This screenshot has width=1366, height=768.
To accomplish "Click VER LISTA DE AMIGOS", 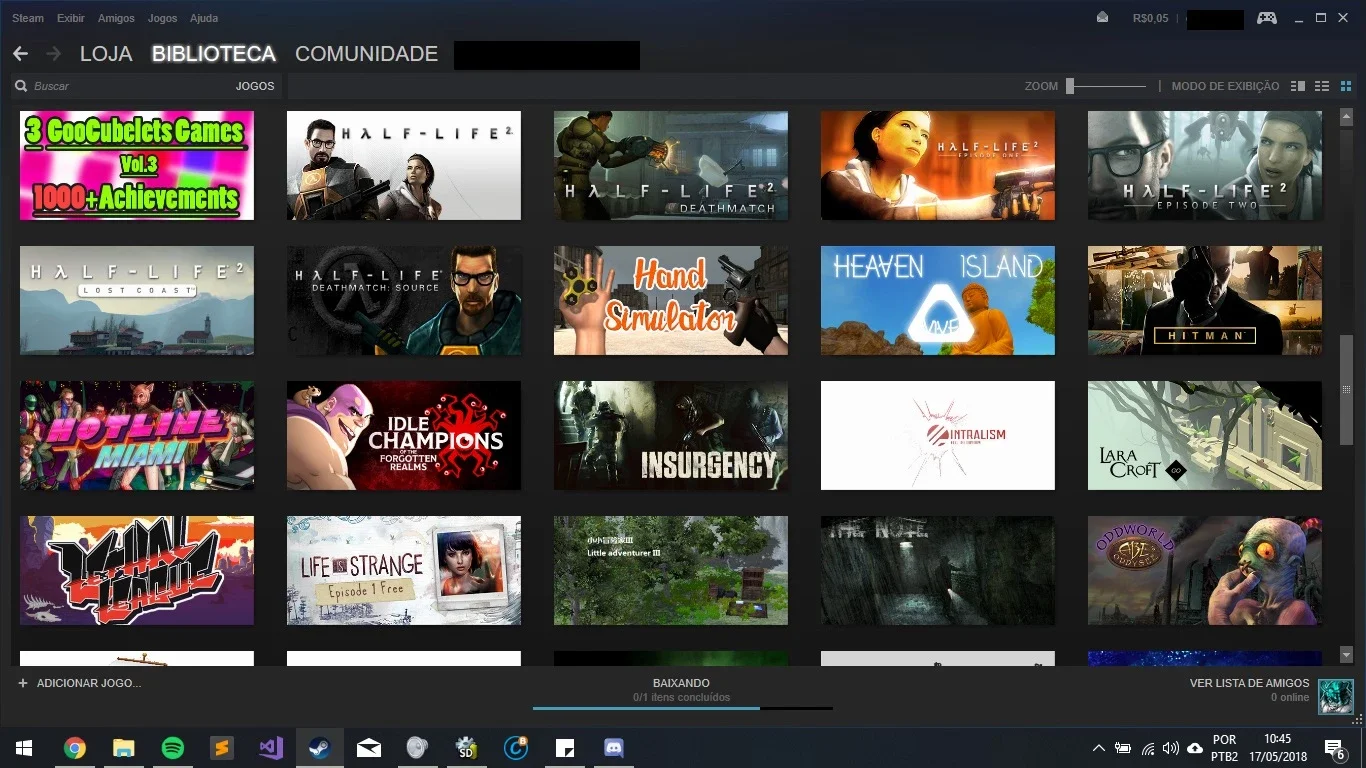I will 1249,683.
